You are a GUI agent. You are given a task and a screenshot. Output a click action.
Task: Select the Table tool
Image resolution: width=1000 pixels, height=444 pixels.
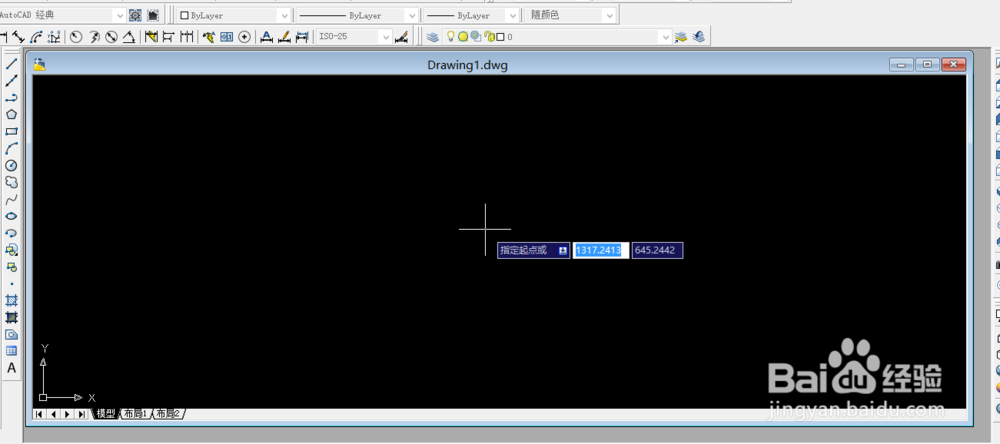[11, 351]
